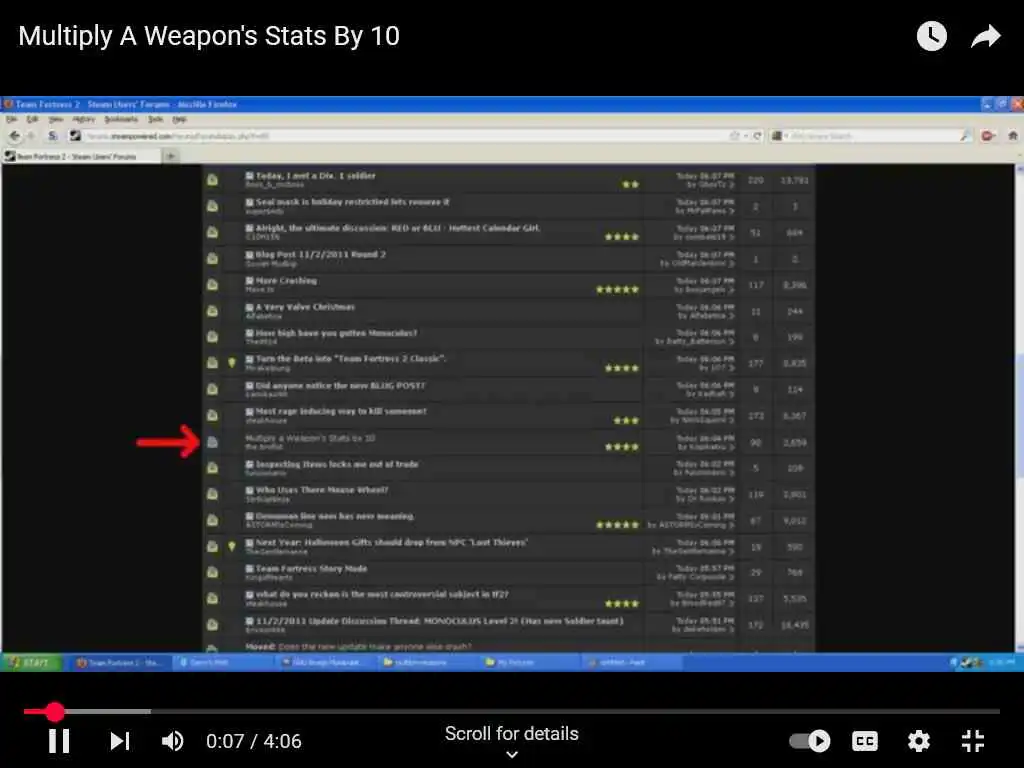This screenshot has height=768, width=1024.
Task: Skip to the next video
Action: click(x=120, y=741)
